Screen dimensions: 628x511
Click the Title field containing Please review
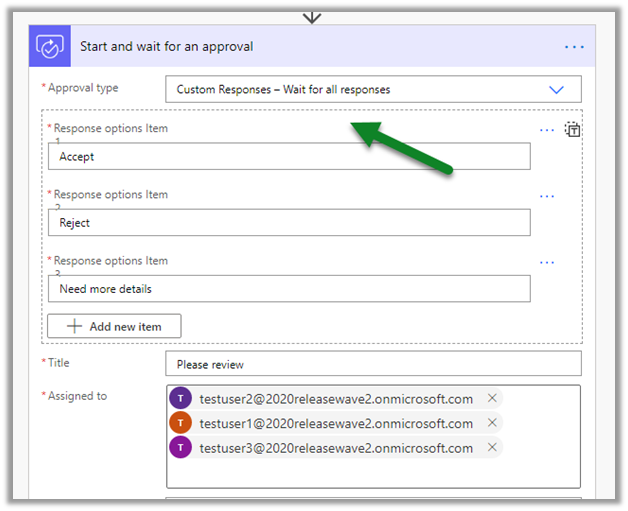(x=372, y=364)
